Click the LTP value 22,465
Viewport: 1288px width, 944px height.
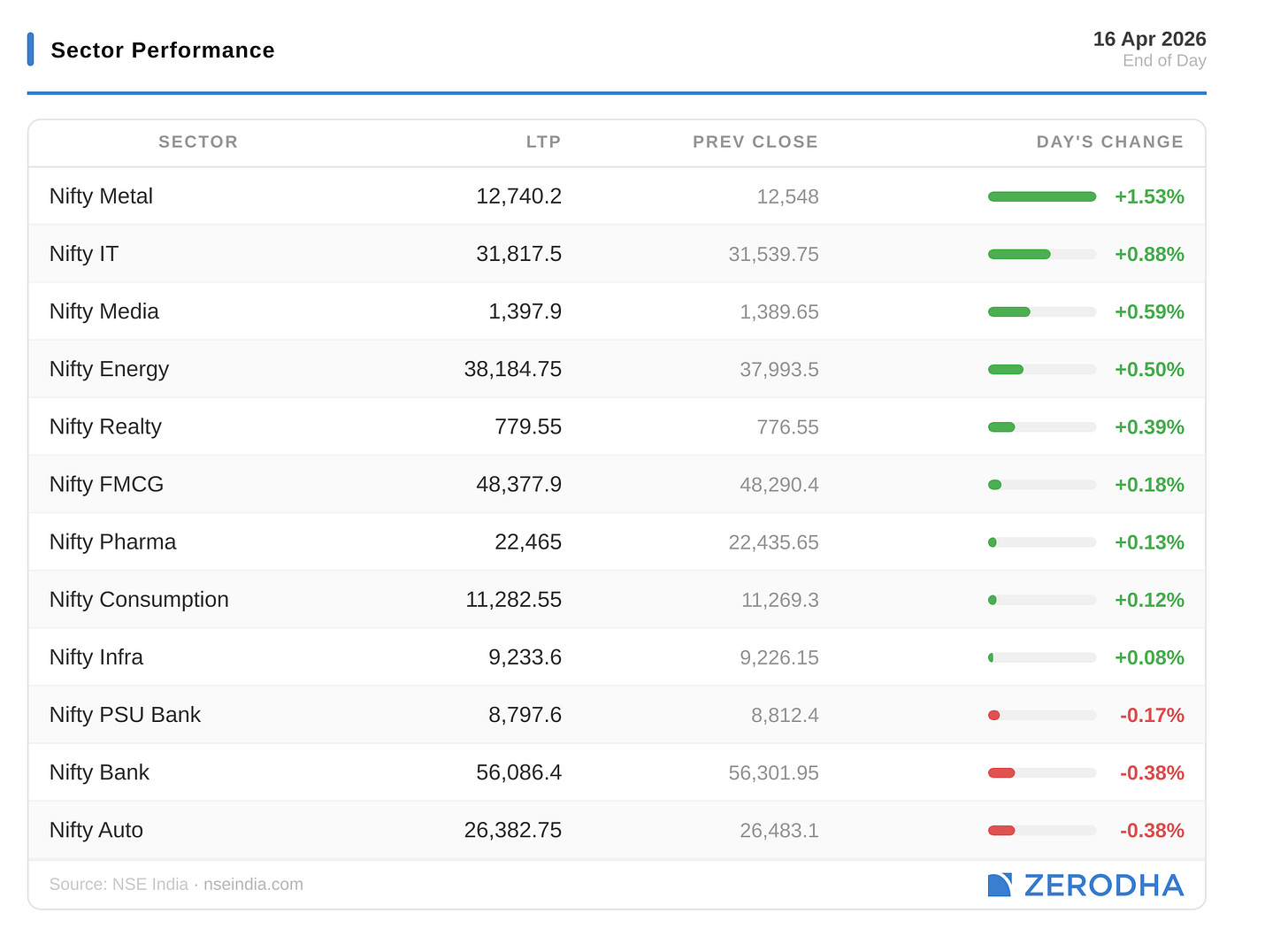pyautogui.click(x=528, y=541)
